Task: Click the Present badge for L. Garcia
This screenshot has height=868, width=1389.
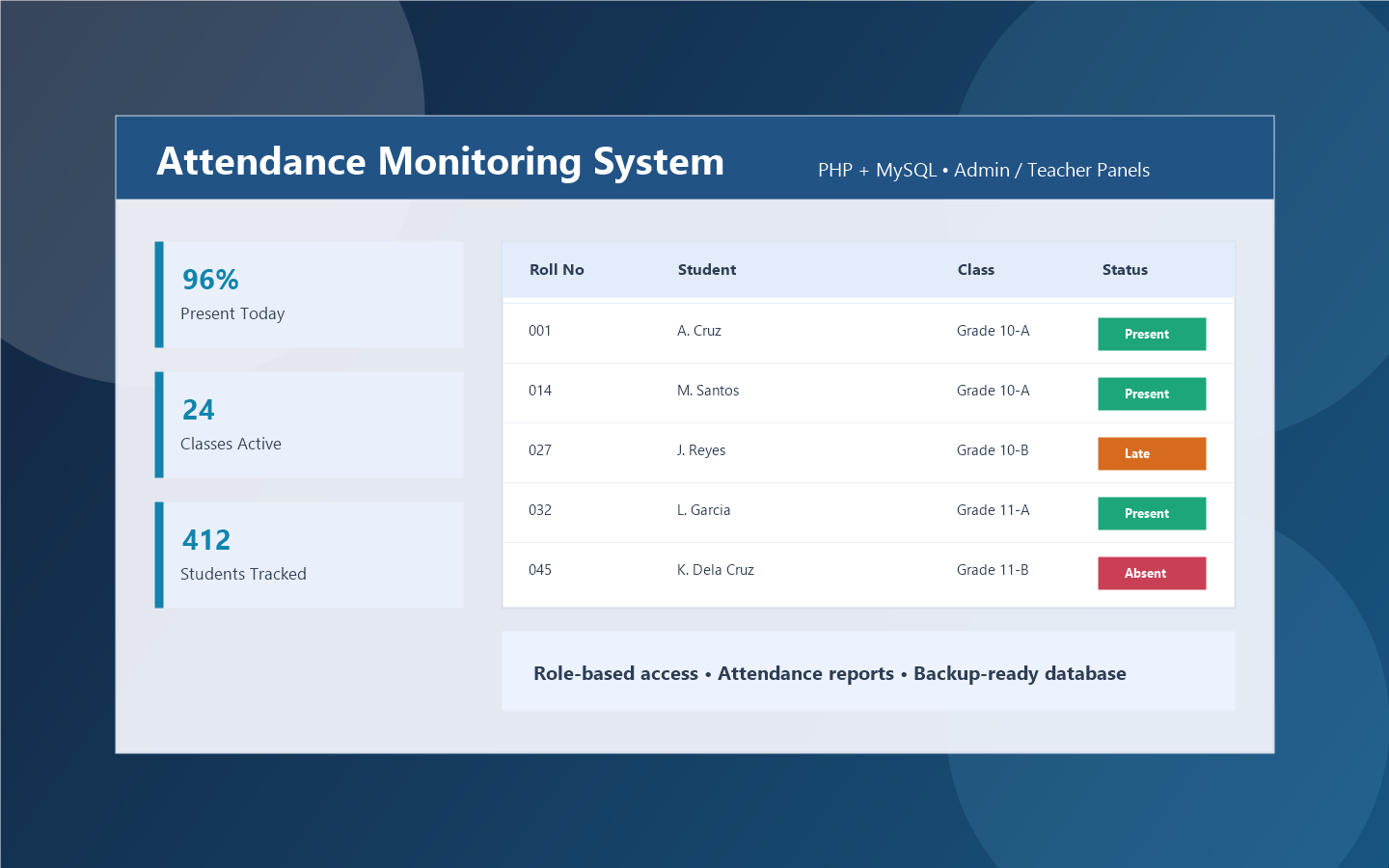Action: 1152,513
